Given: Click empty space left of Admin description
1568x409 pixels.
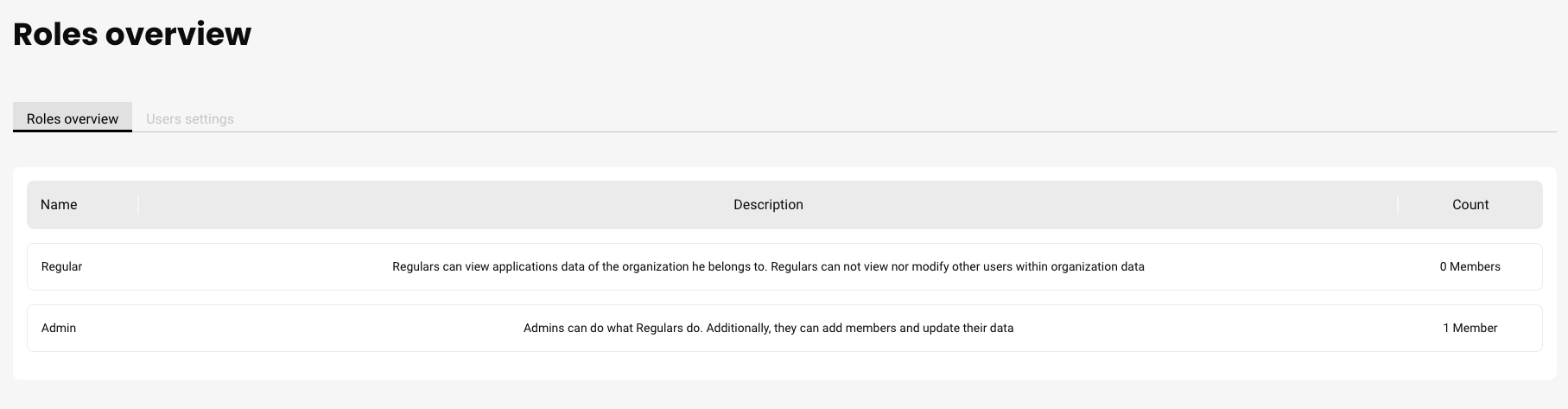Looking at the screenshot, I should (302, 329).
